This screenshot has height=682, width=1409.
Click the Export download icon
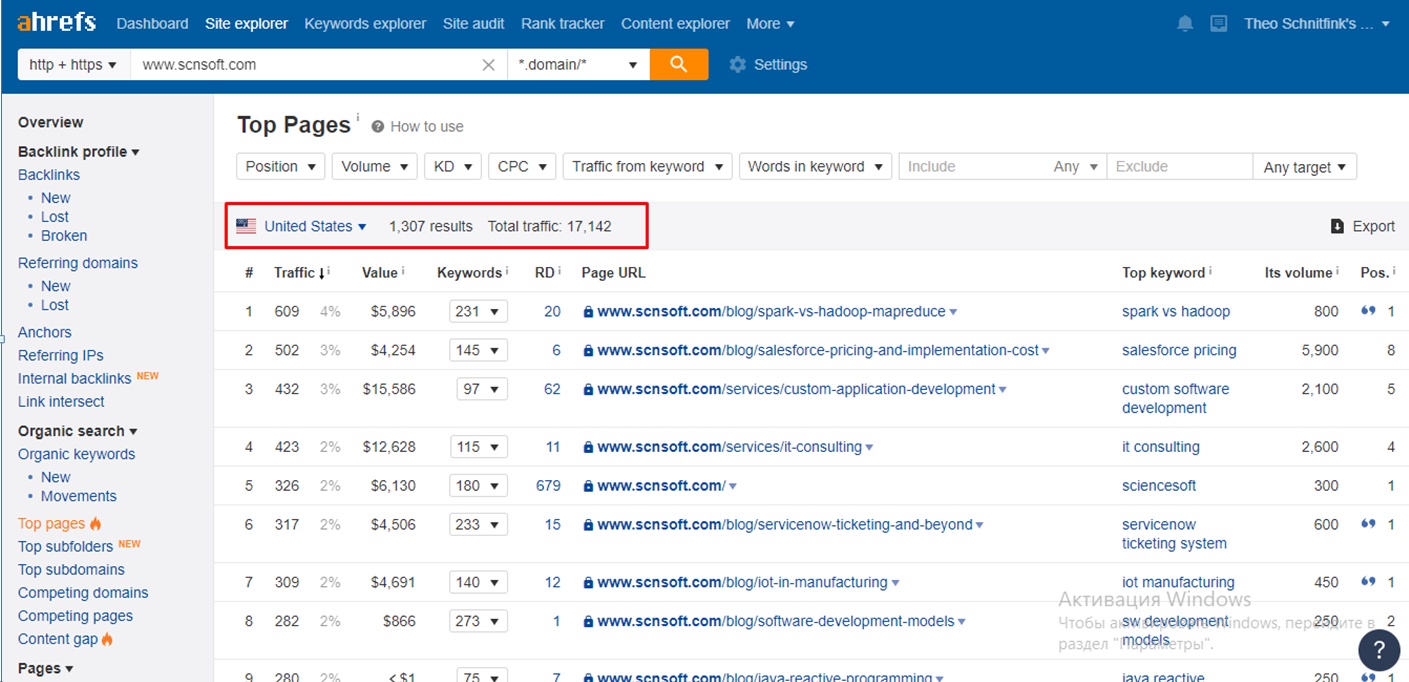tap(1337, 226)
